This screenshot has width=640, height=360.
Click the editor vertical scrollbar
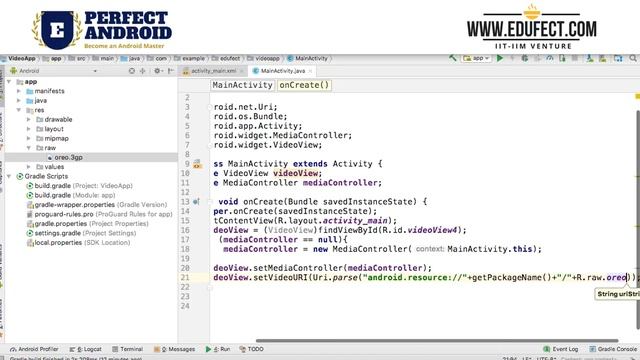coord(638,220)
